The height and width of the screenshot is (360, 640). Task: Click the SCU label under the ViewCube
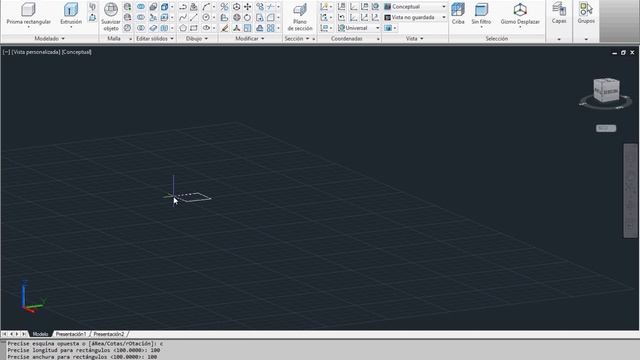606,128
